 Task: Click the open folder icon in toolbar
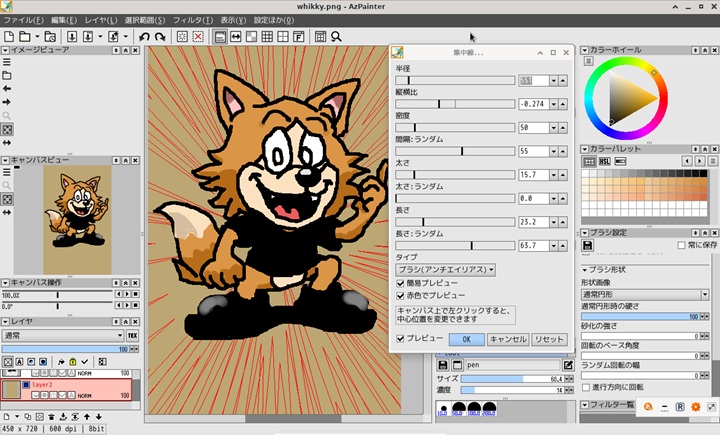tap(25, 36)
